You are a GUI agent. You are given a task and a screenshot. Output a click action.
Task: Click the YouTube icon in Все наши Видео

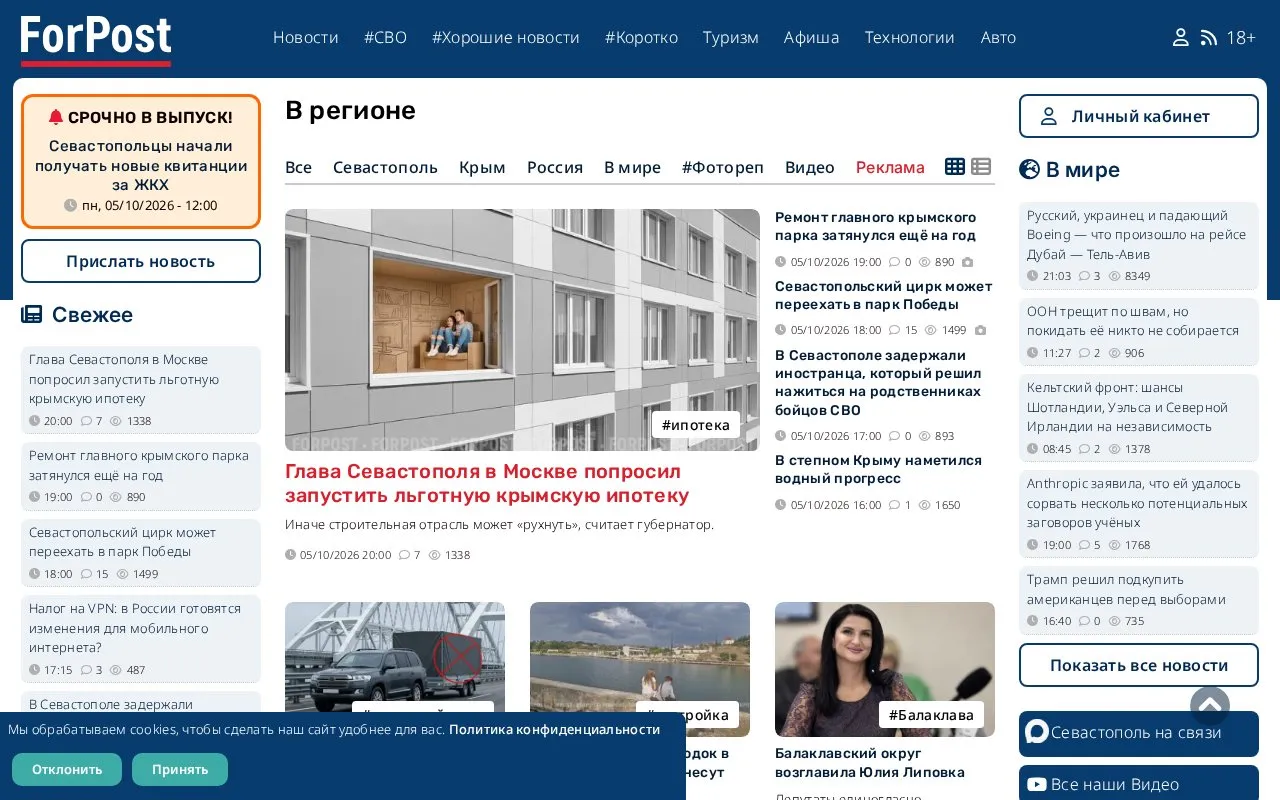coord(1037,785)
